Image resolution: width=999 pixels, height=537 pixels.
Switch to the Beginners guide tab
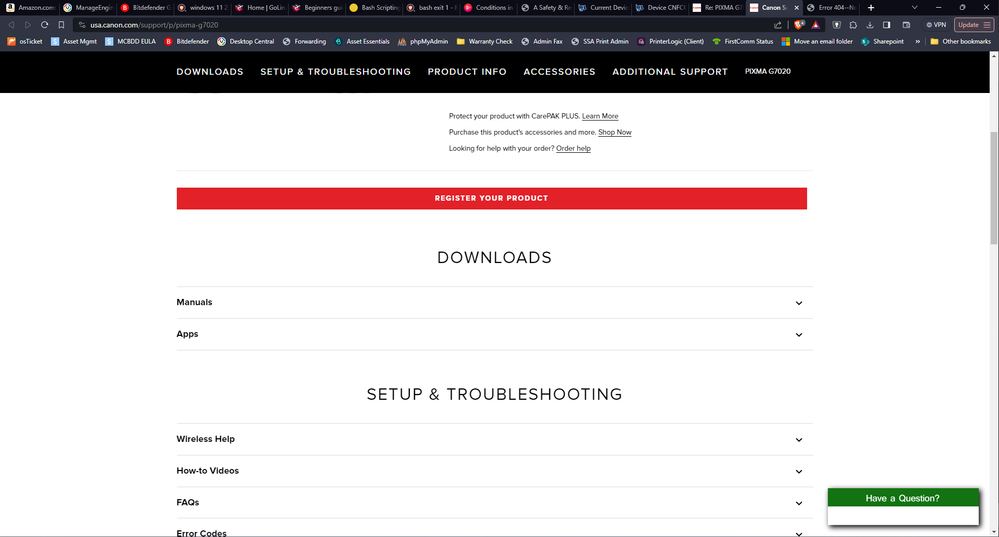point(317,8)
